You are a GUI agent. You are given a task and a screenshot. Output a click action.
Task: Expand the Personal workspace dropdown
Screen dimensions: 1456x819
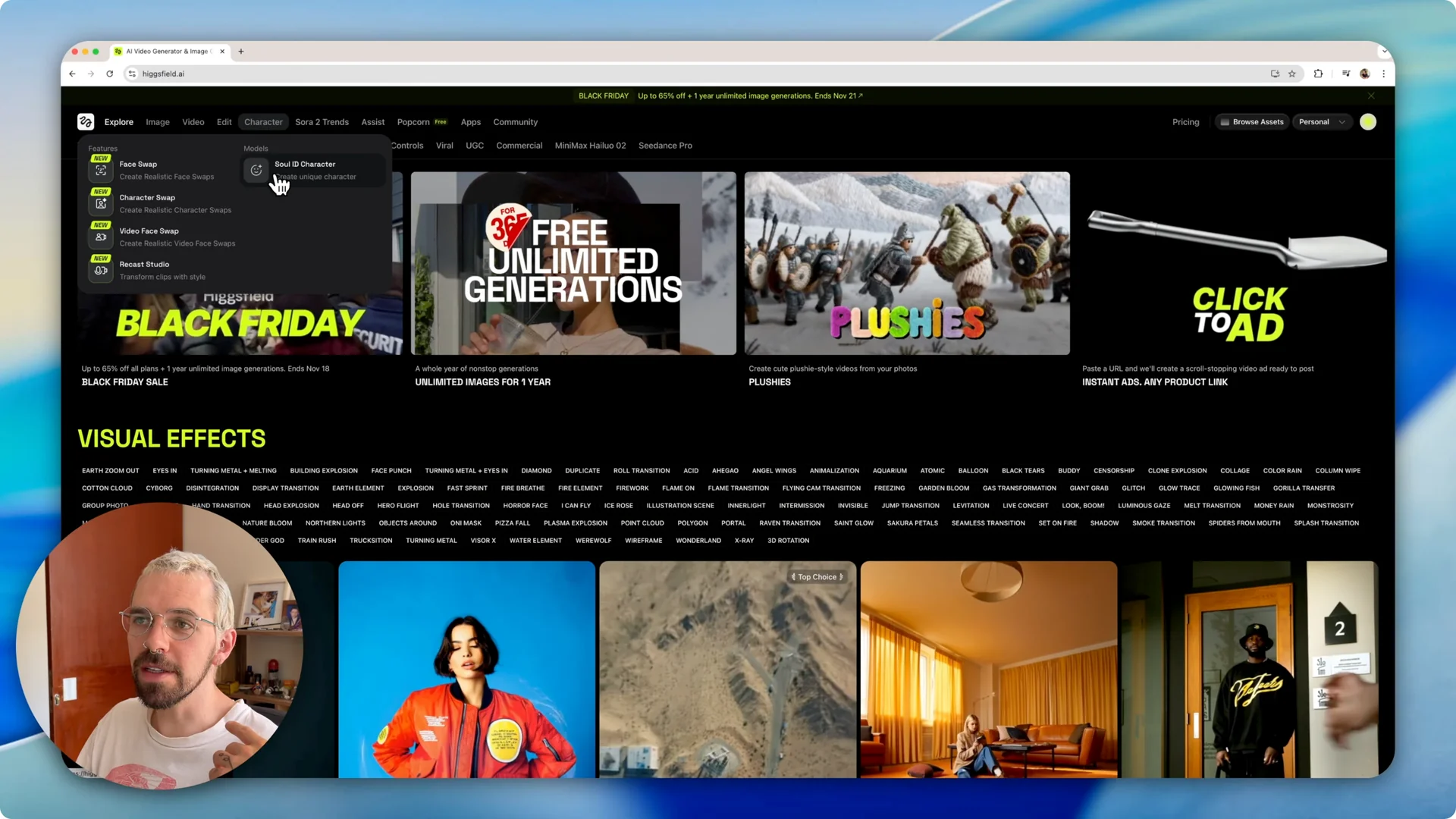tap(1322, 122)
